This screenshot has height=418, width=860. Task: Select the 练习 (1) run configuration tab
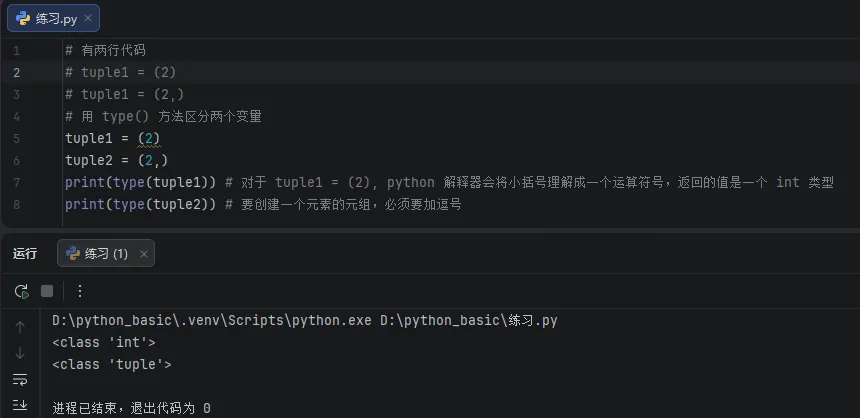coord(106,254)
